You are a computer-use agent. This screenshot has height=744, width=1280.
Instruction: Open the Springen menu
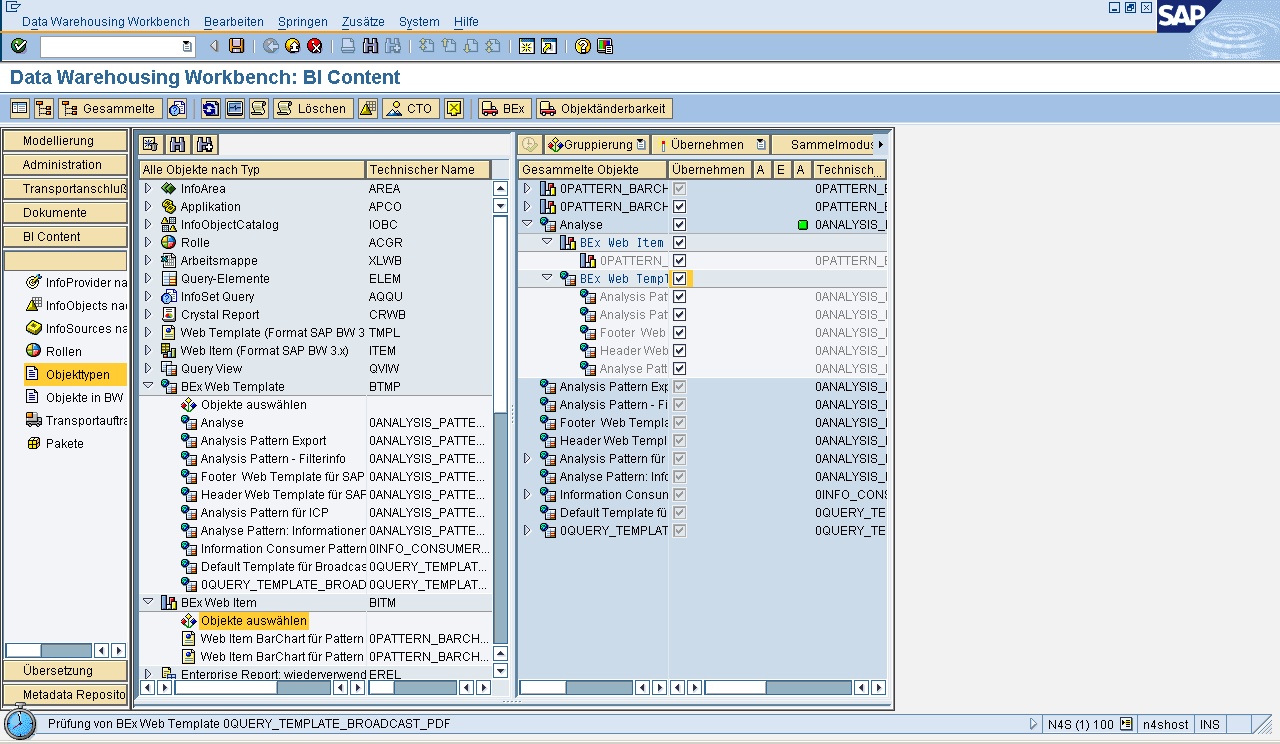pos(302,21)
